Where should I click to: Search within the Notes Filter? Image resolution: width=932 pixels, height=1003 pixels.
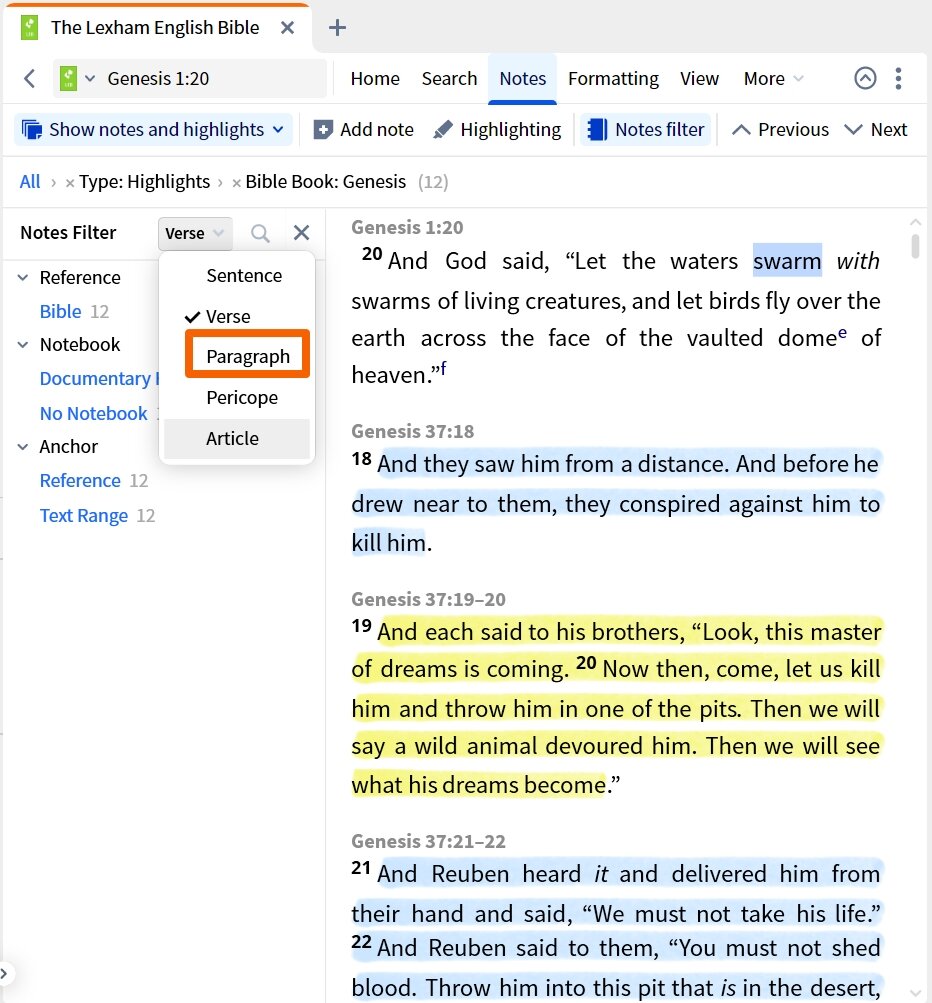(x=260, y=233)
